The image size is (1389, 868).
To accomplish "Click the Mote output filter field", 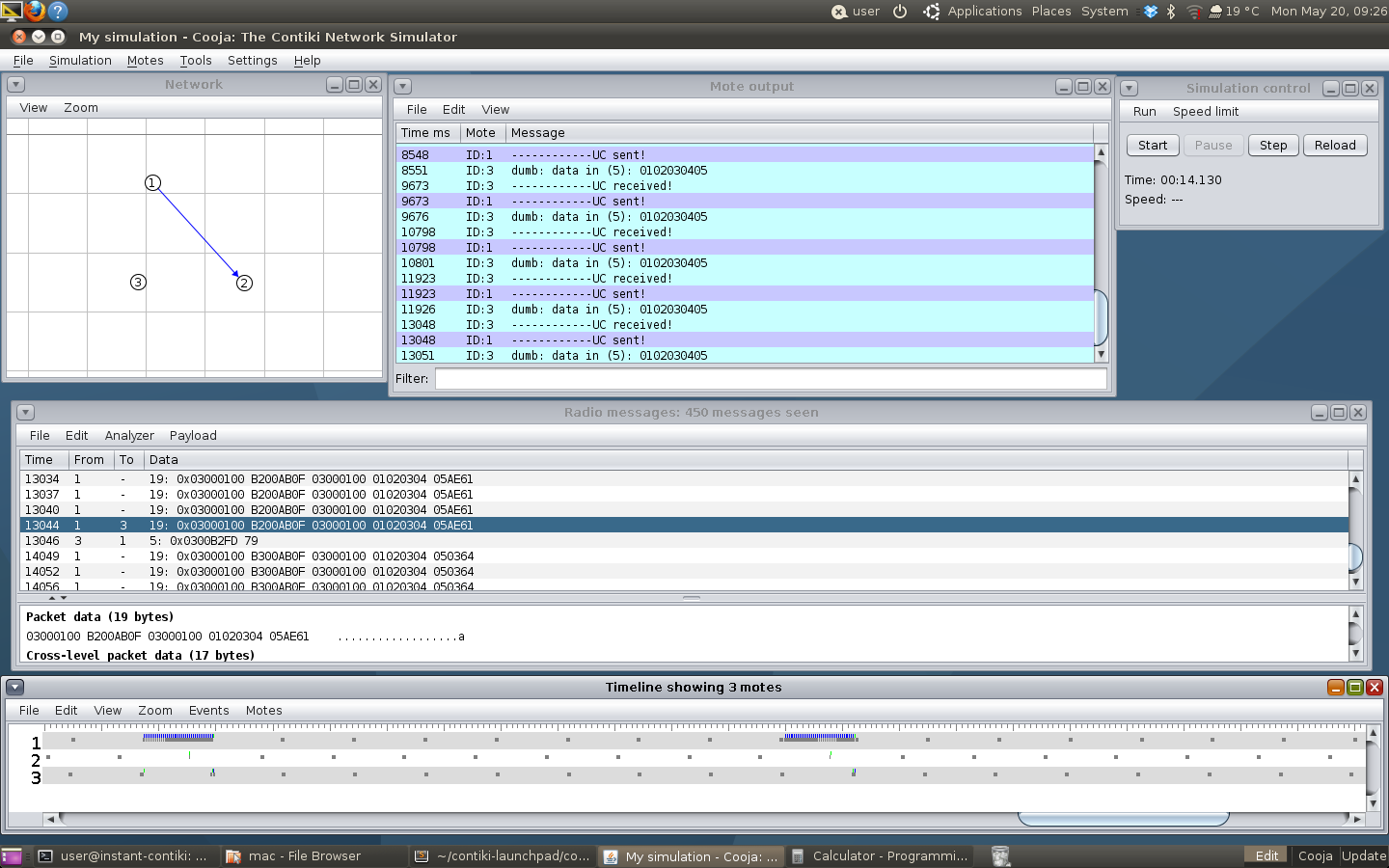I will (771, 379).
